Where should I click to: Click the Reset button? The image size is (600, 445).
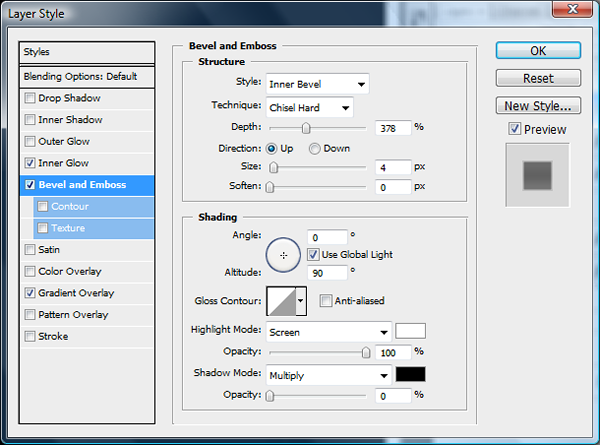coord(538,78)
